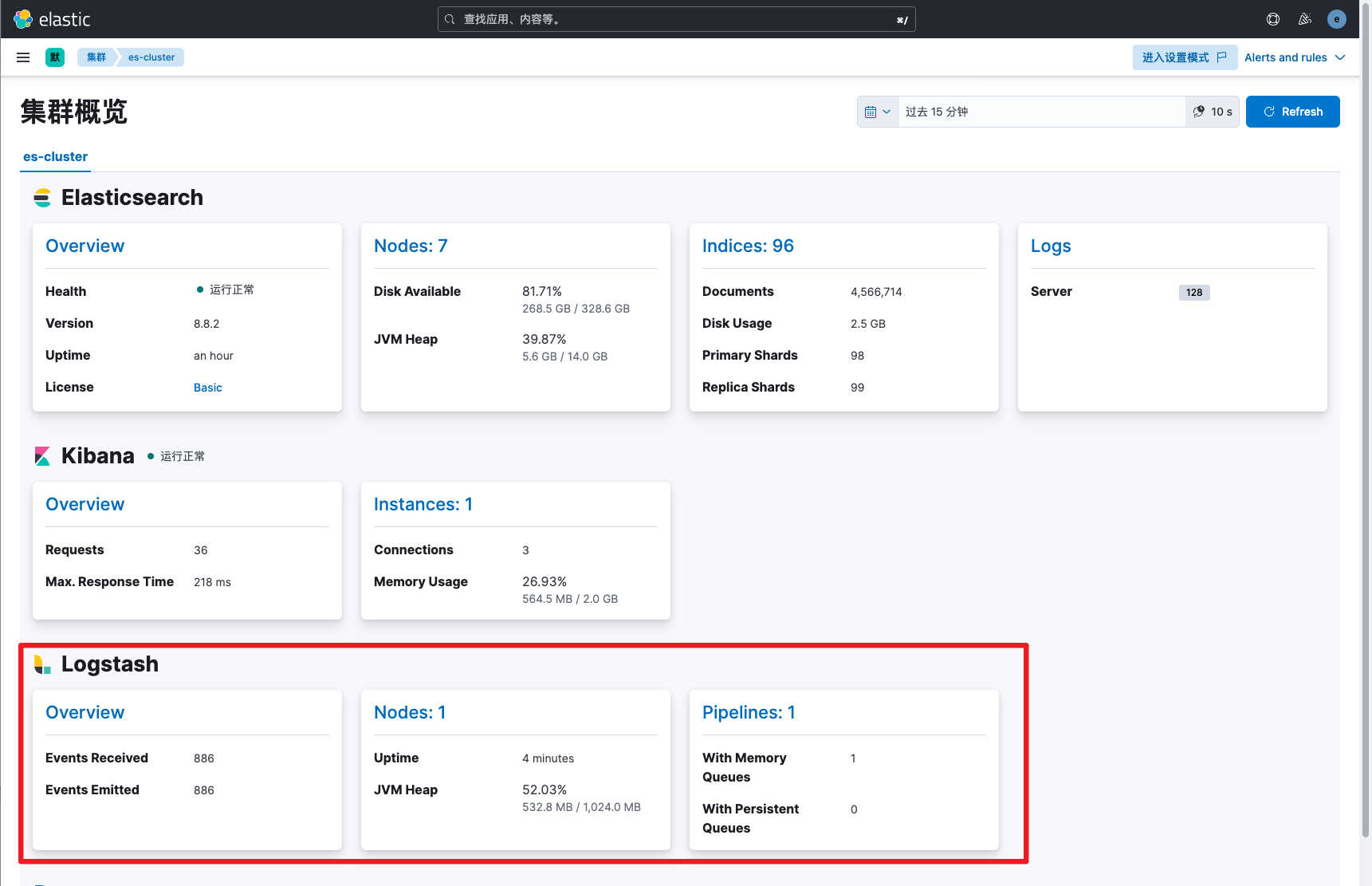Image resolution: width=1372 pixels, height=886 pixels.
Task: Open the Pipelines: 1 link
Action: [749, 713]
